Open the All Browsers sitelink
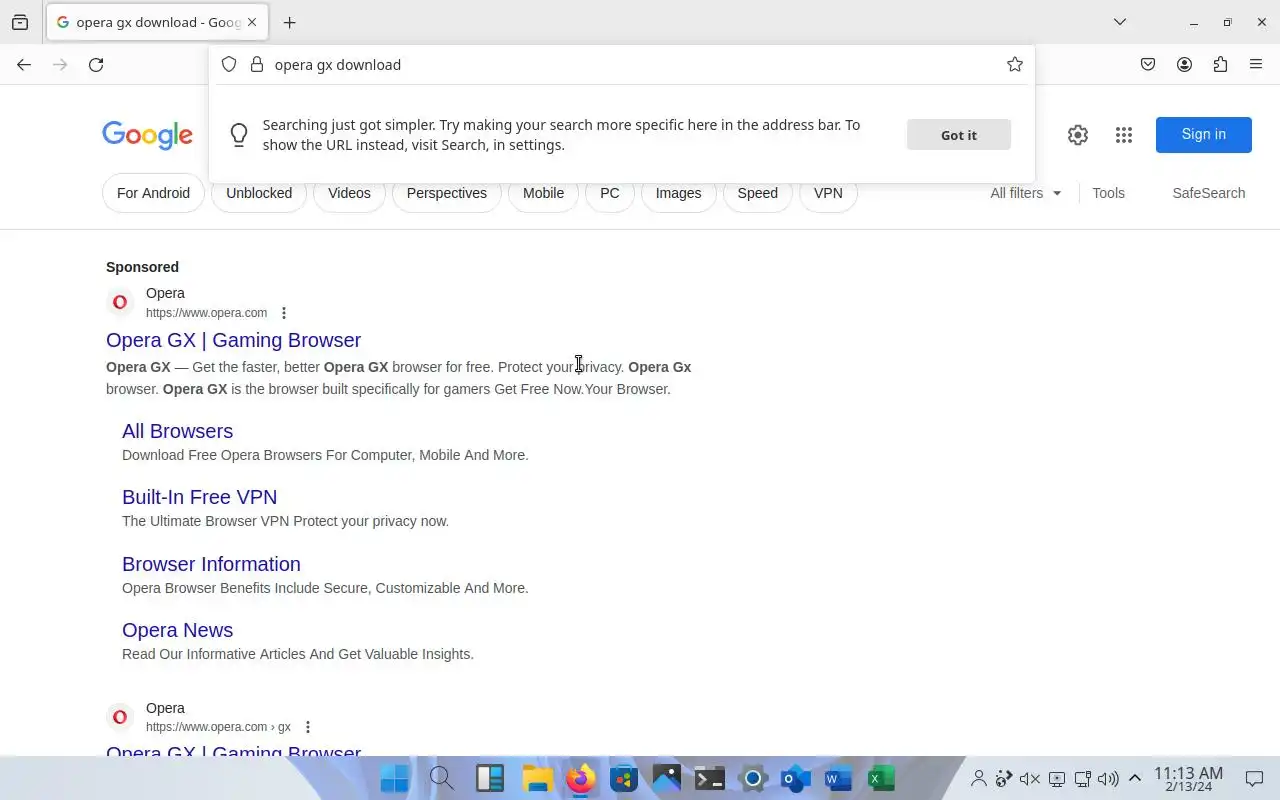The height and width of the screenshot is (800, 1280). [x=177, y=431]
